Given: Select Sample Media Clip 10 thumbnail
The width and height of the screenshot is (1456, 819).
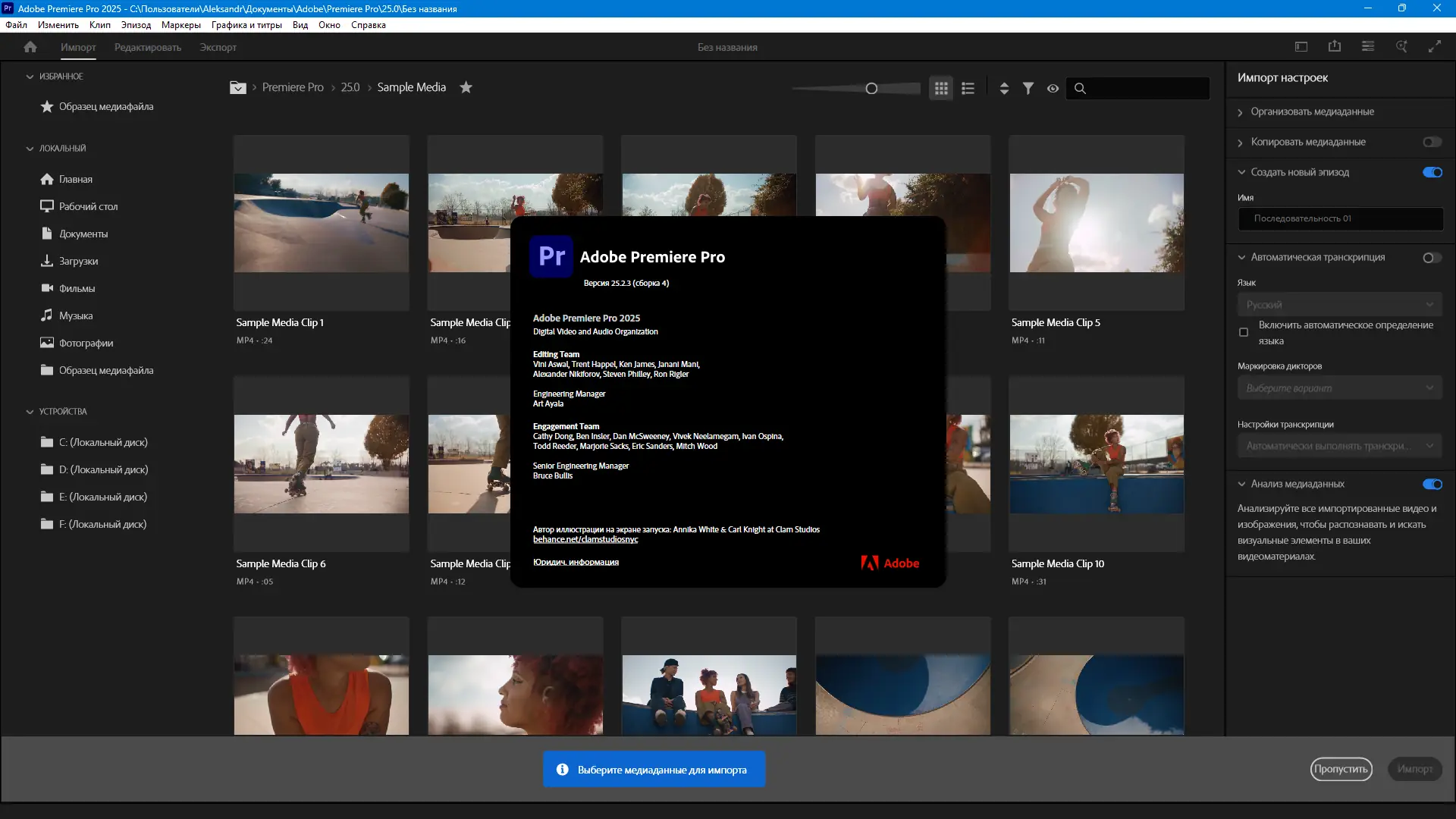Looking at the screenshot, I should point(1097,464).
